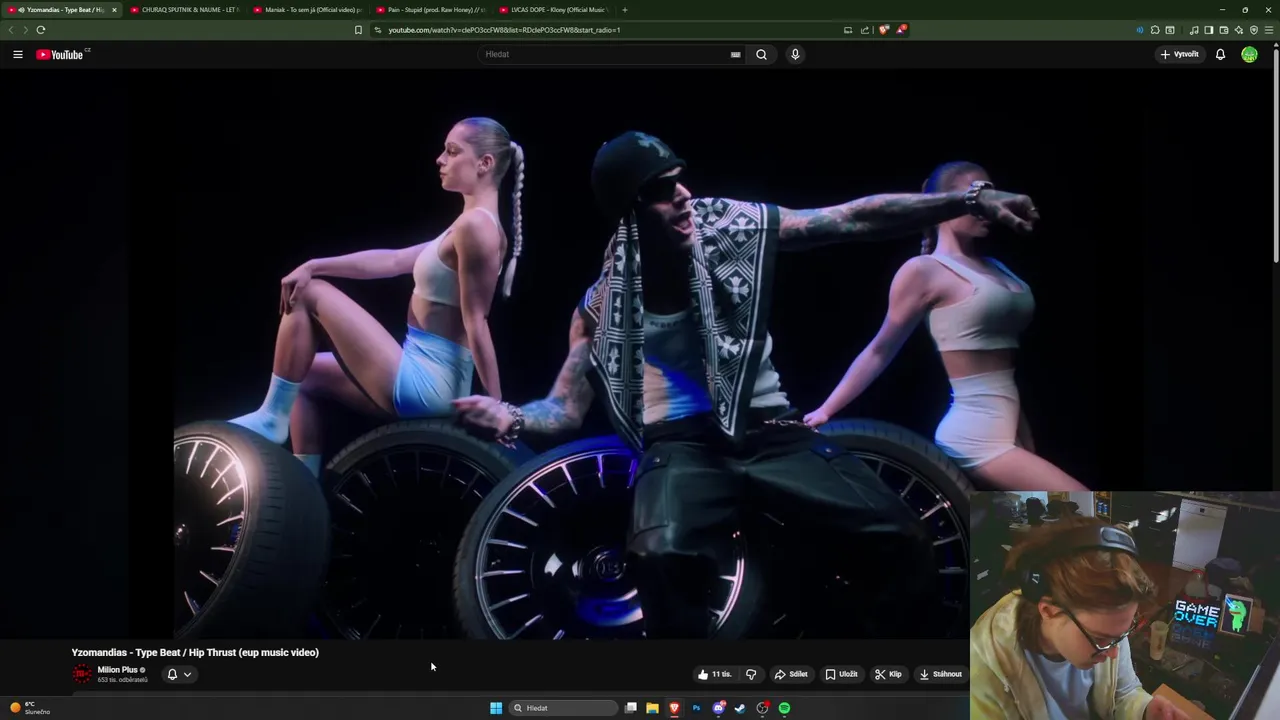Open the Milion Plus channel name link
1280x720 pixels.
point(117,670)
